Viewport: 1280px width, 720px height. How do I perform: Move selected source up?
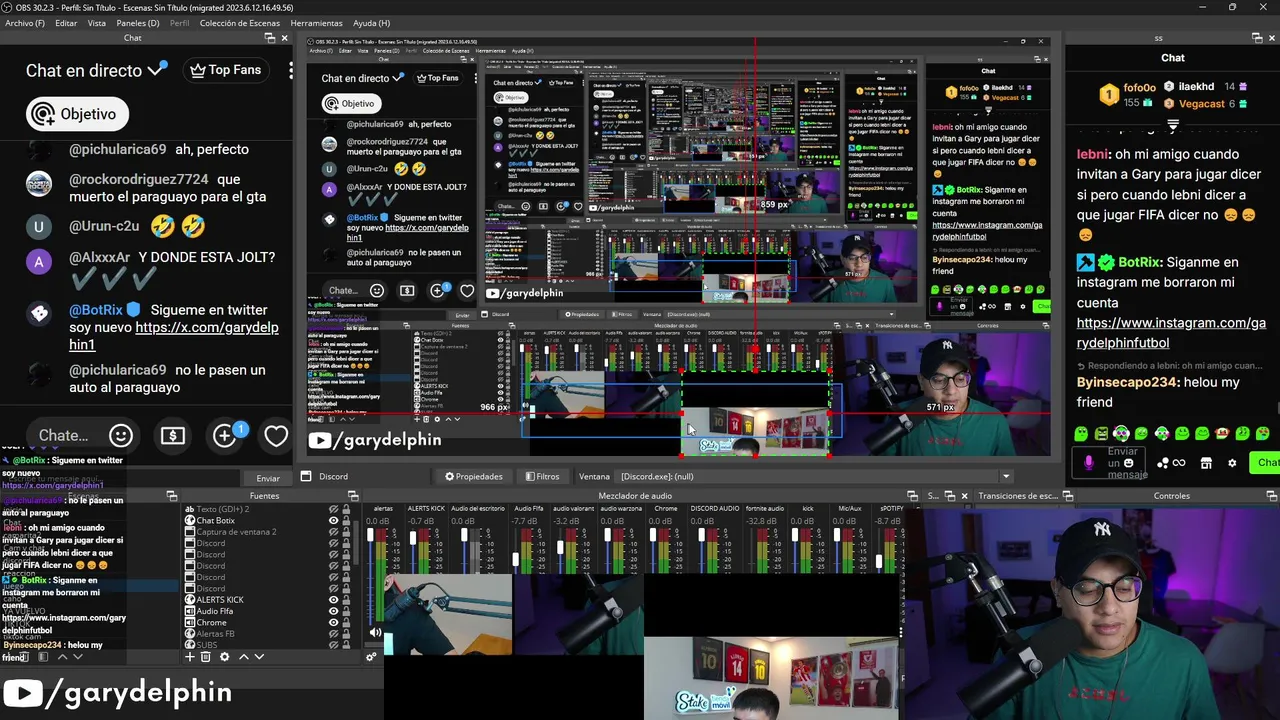point(243,657)
